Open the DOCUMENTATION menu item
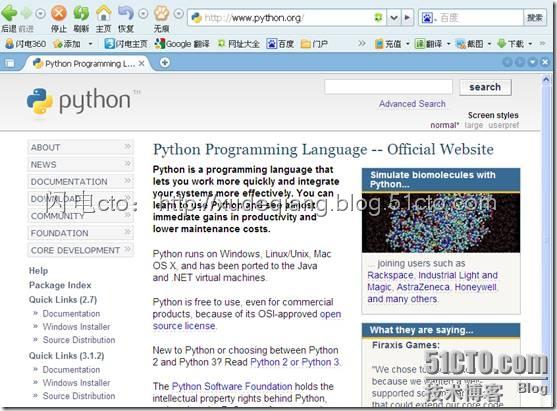557x411 pixels. click(81, 181)
